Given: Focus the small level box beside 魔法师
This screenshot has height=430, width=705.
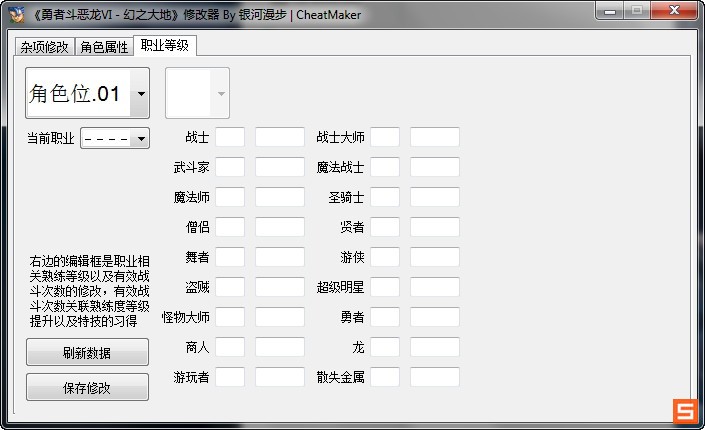Looking at the screenshot, I should point(230,197).
